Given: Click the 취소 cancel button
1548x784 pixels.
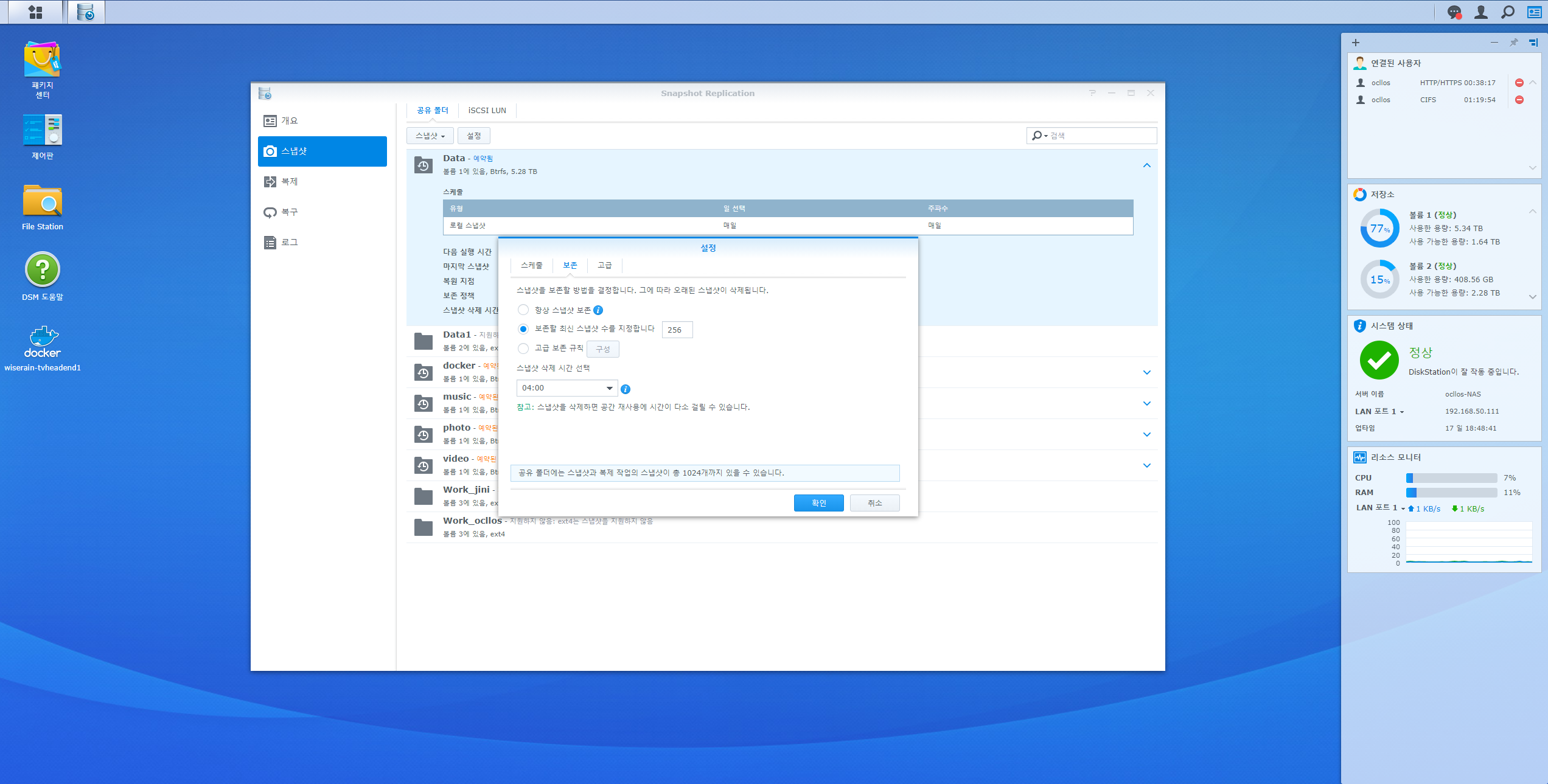Looking at the screenshot, I should click(x=874, y=503).
